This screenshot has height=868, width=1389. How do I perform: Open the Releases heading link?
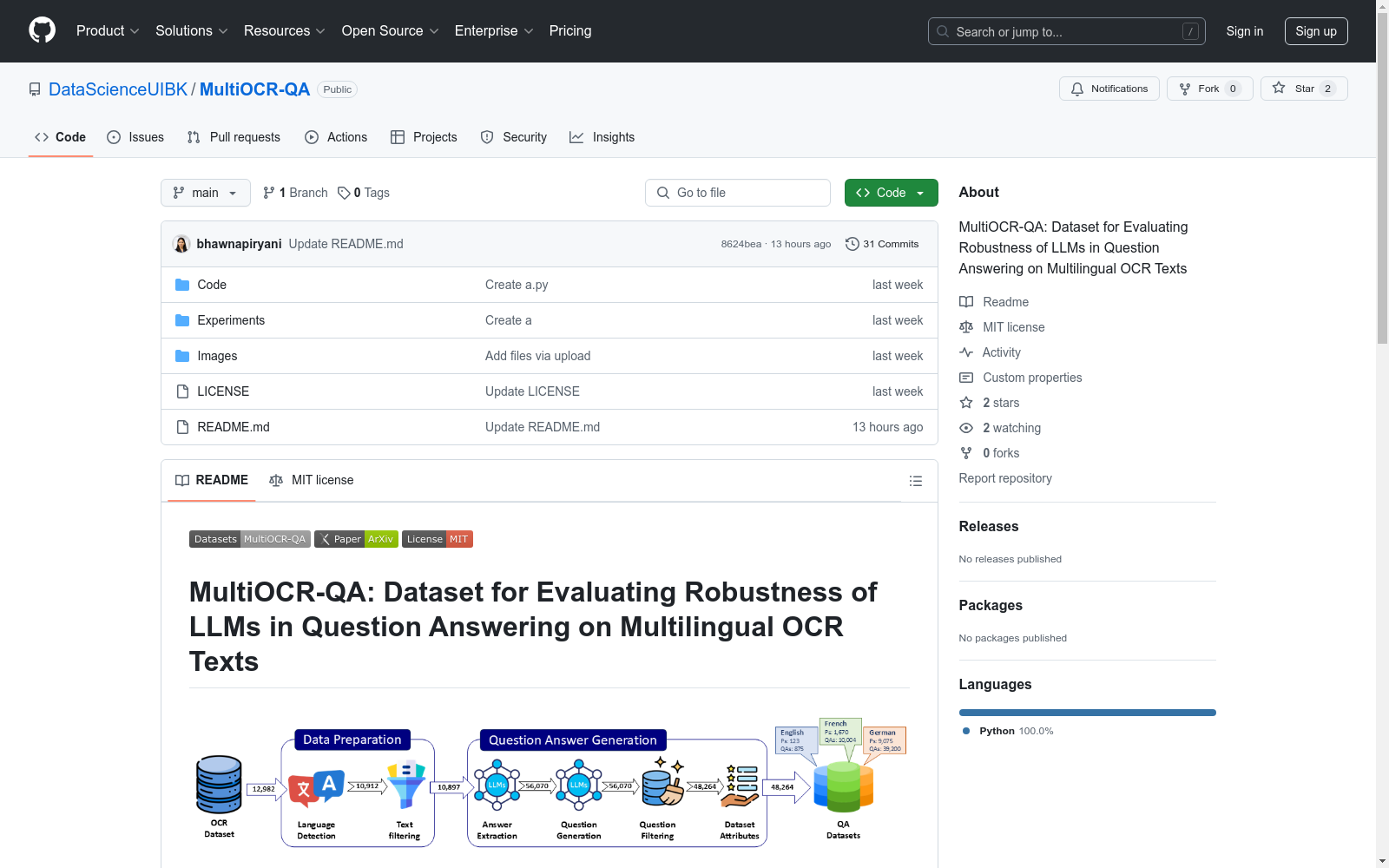989,526
